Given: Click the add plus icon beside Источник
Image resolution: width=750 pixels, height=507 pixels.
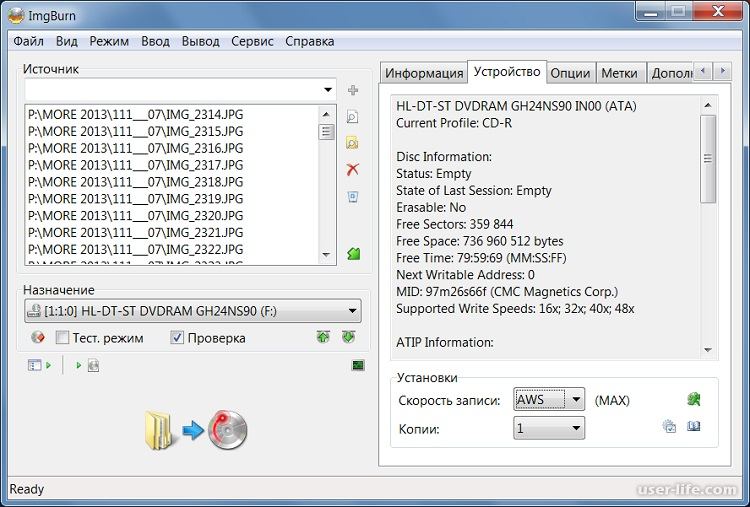Looking at the screenshot, I should point(352,91).
